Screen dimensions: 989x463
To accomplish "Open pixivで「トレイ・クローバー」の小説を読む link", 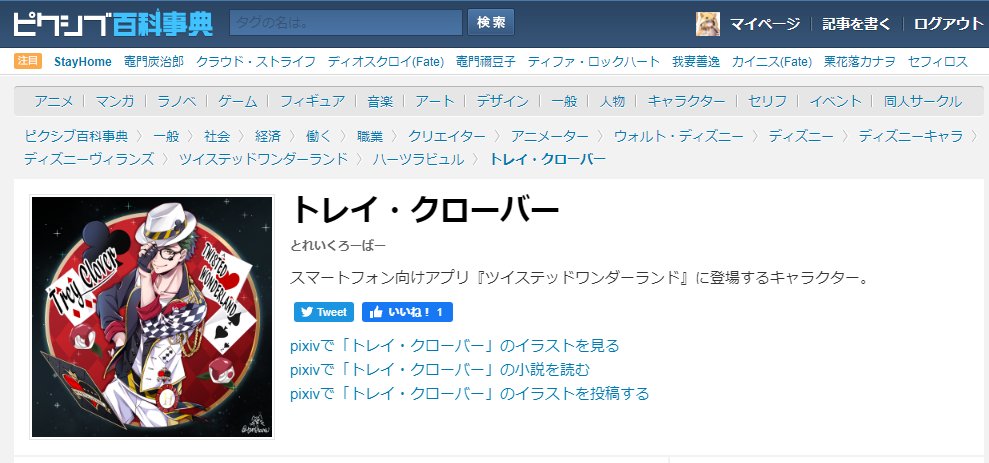I will tap(440, 370).
